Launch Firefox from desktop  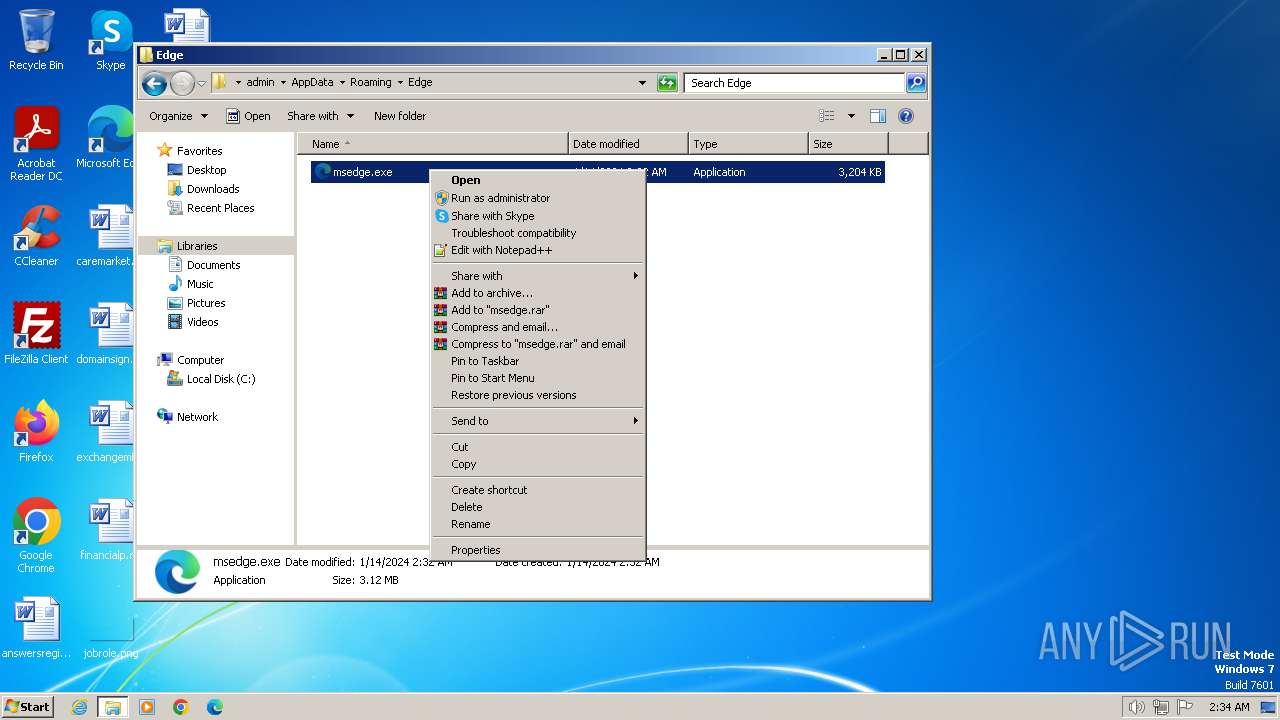36,432
